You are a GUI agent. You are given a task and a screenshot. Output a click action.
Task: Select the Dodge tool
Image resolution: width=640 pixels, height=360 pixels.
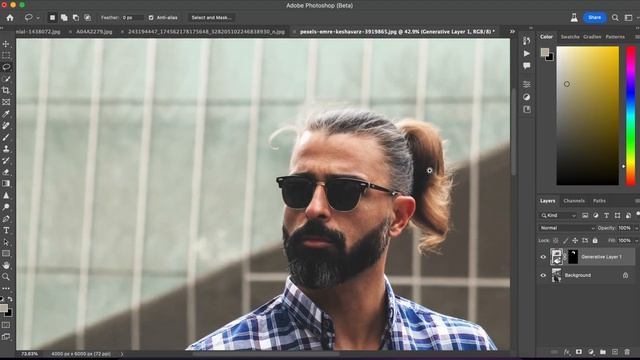click(6, 207)
